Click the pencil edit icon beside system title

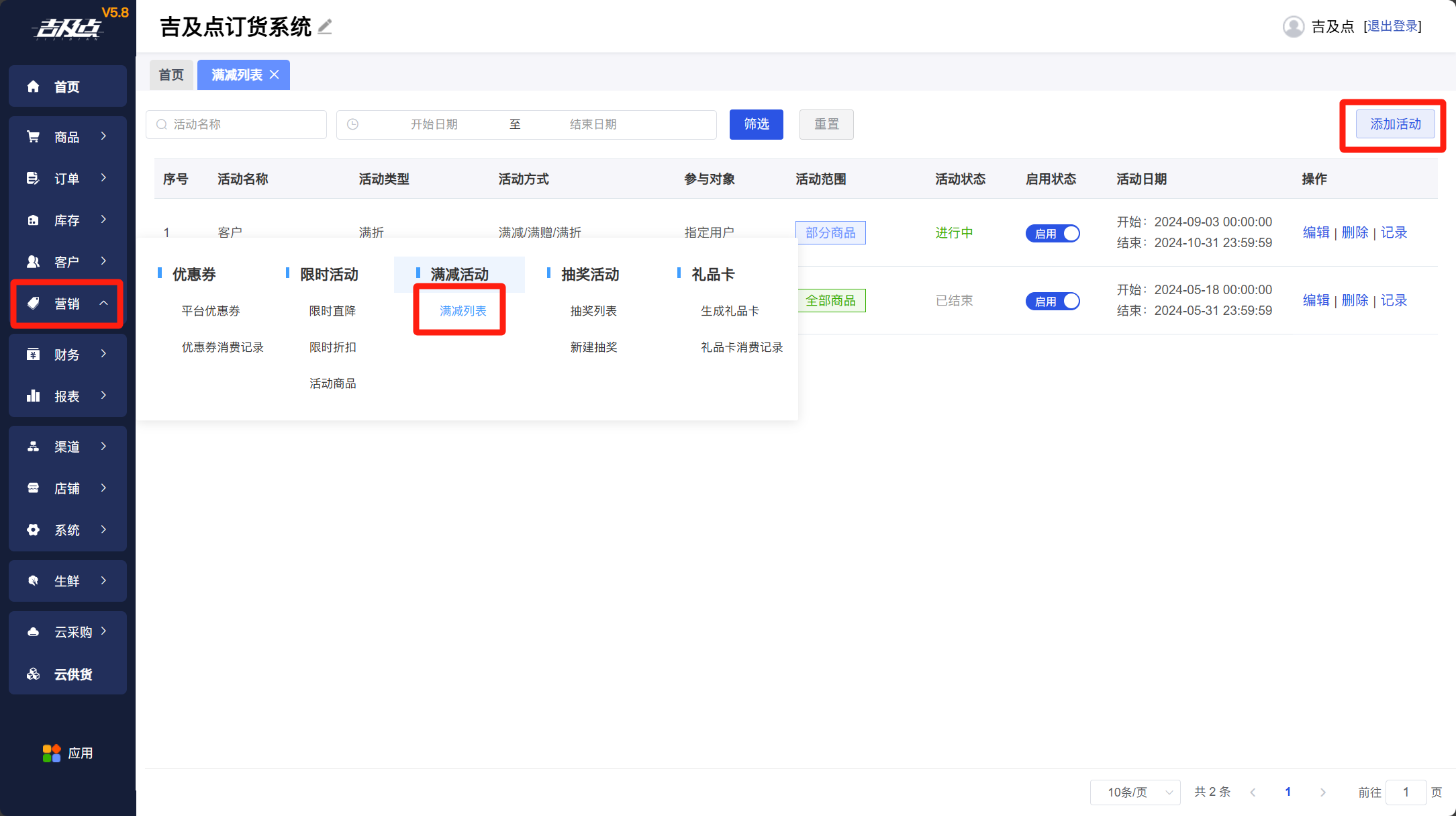pos(325,27)
